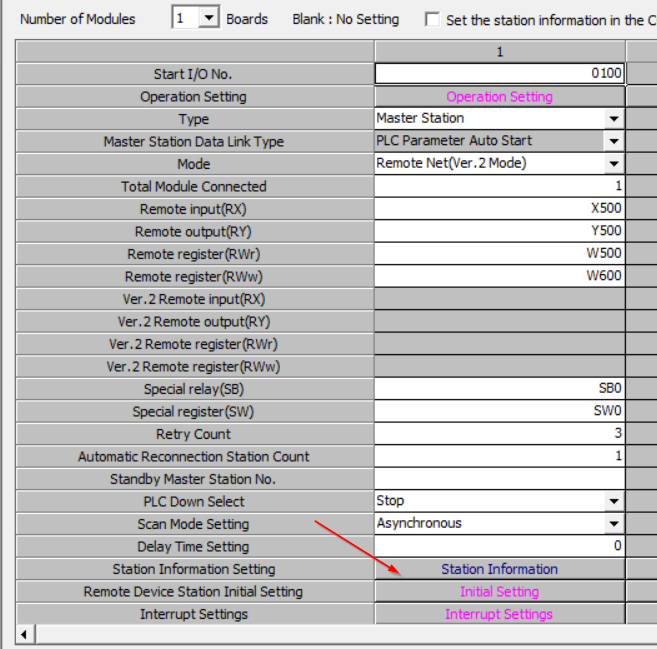Select the Remote output(RY) field Y500

coord(499,231)
